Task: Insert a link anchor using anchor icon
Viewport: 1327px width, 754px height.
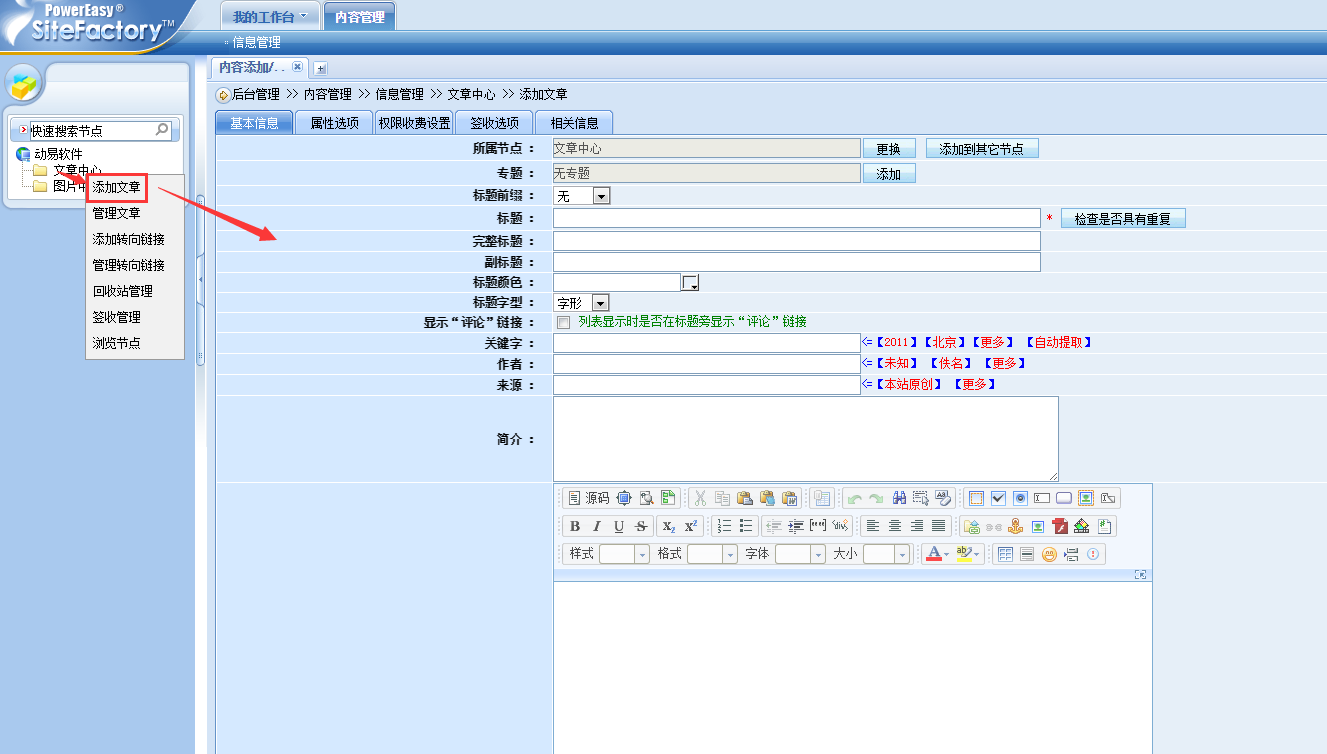Action: point(1015,526)
